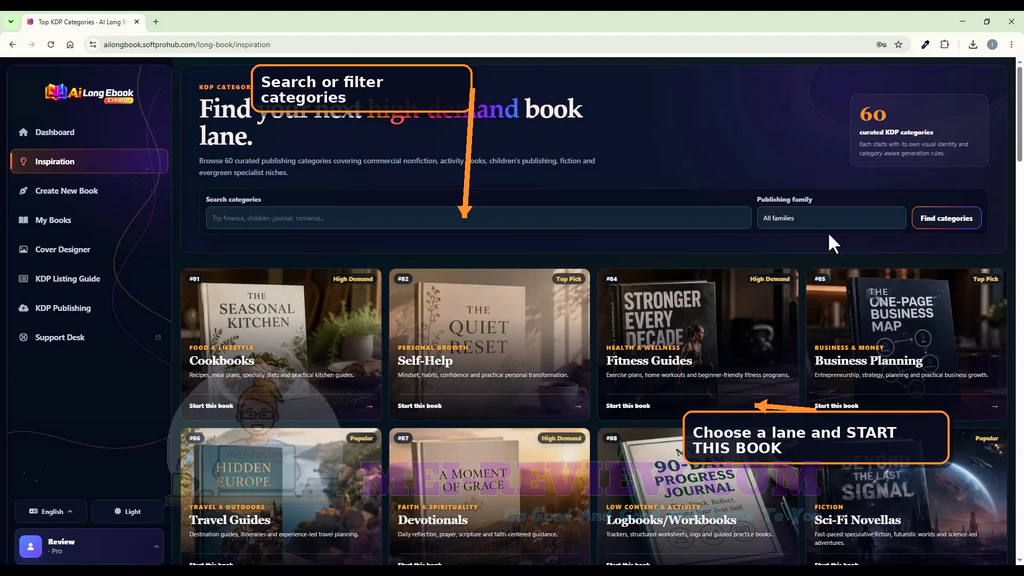
Task: Click the Top Pick badge on Self-Help
Action: coord(568,279)
